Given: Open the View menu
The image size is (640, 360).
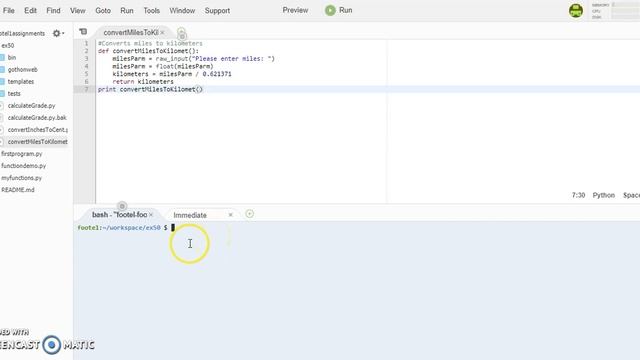Looking at the screenshot, I should pyautogui.click(x=78, y=11).
